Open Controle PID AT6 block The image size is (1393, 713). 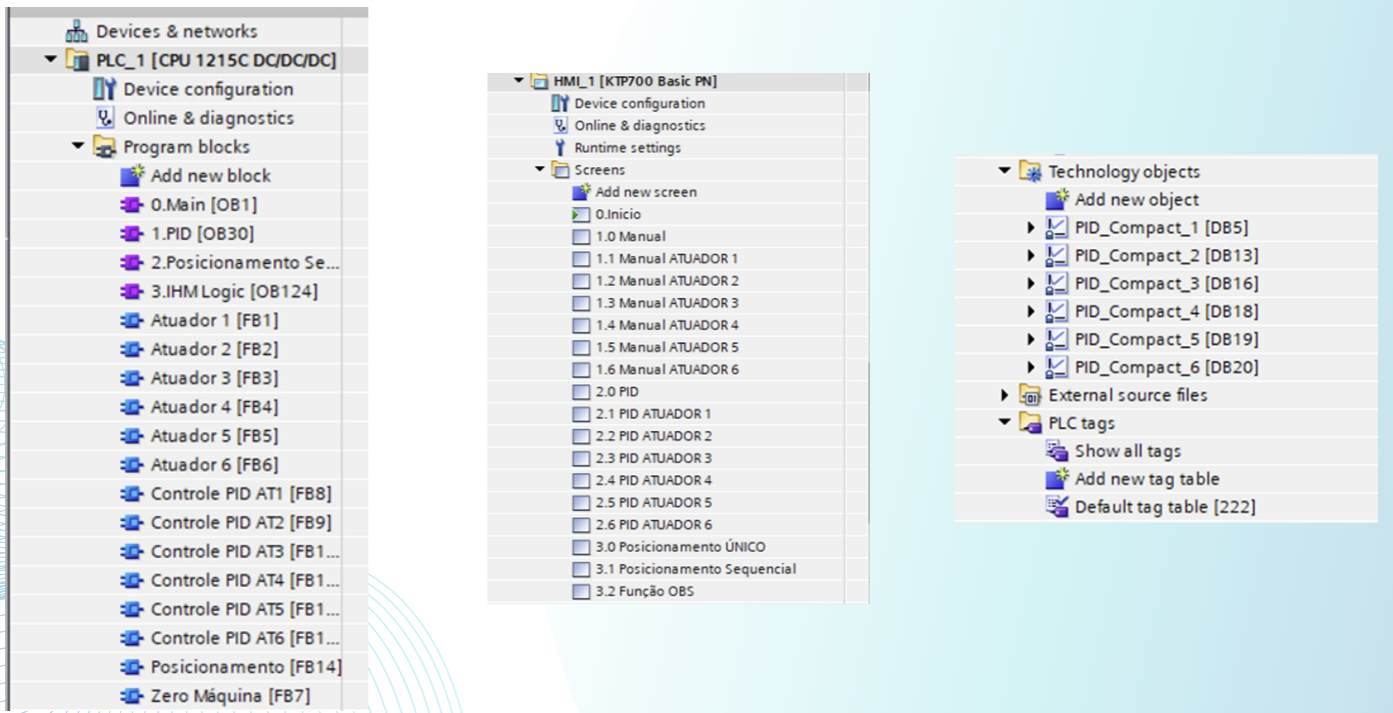pyautogui.click(x=245, y=638)
